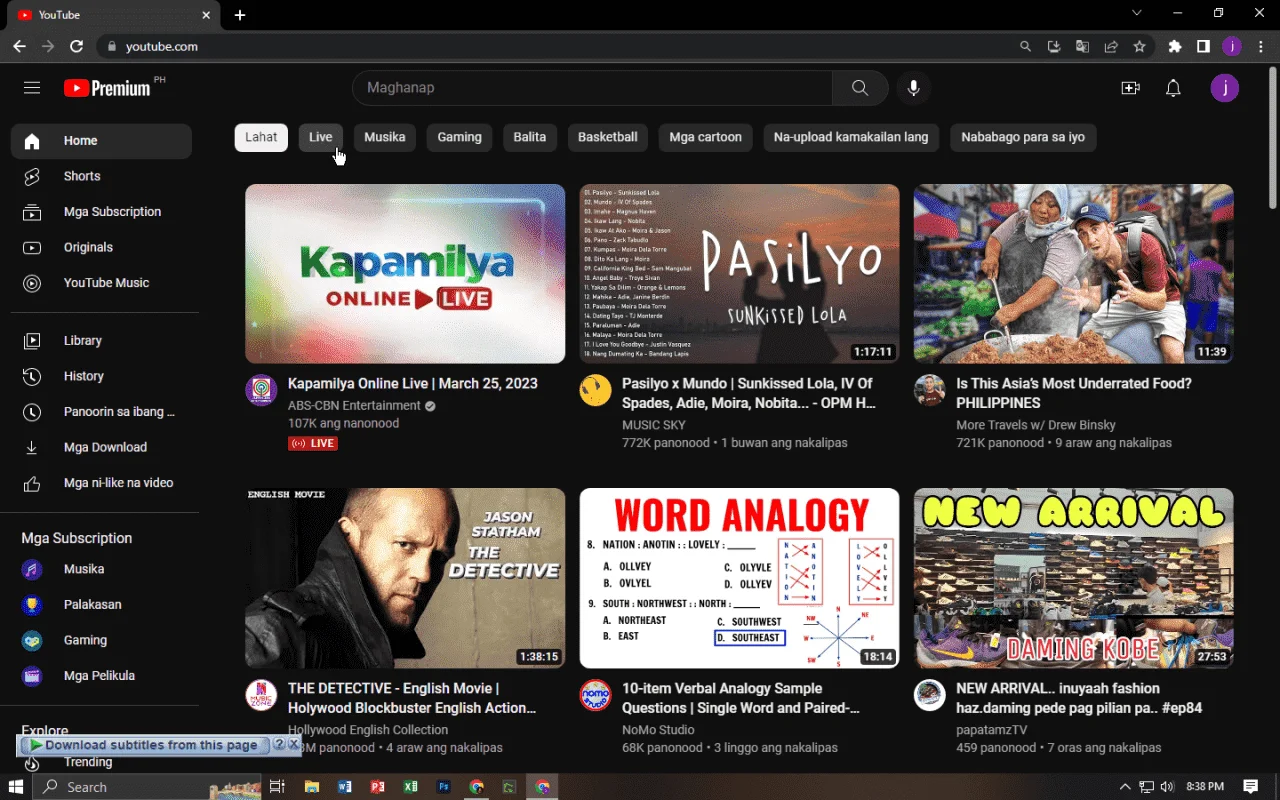Open Library in the sidebar
Screen dimensions: 1280x800
[x=101, y=341]
